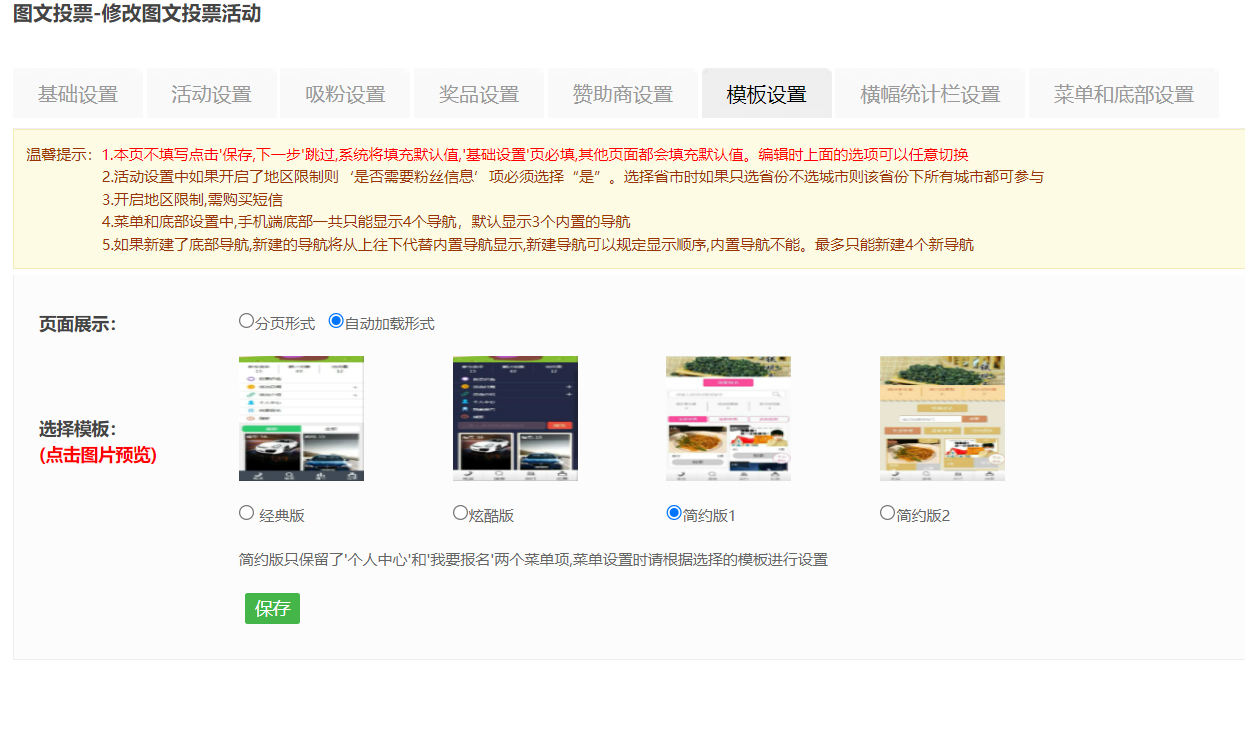Preview the 简约版1 template thumbnail
The width and height of the screenshot is (1245, 750).
point(728,418)
